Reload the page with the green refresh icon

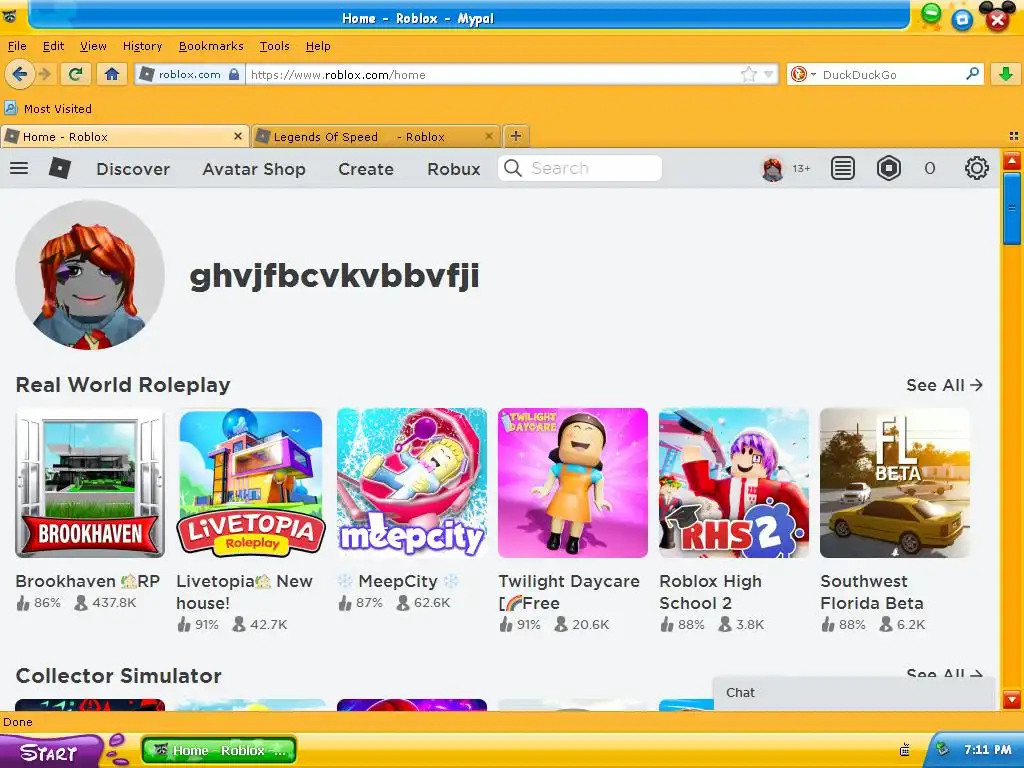(x=76, y=74)
